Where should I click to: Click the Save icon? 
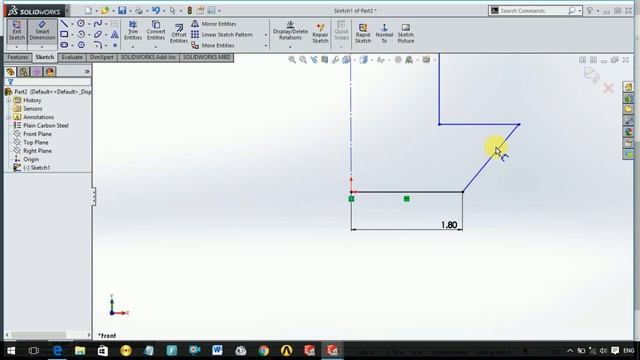[122, 11]
